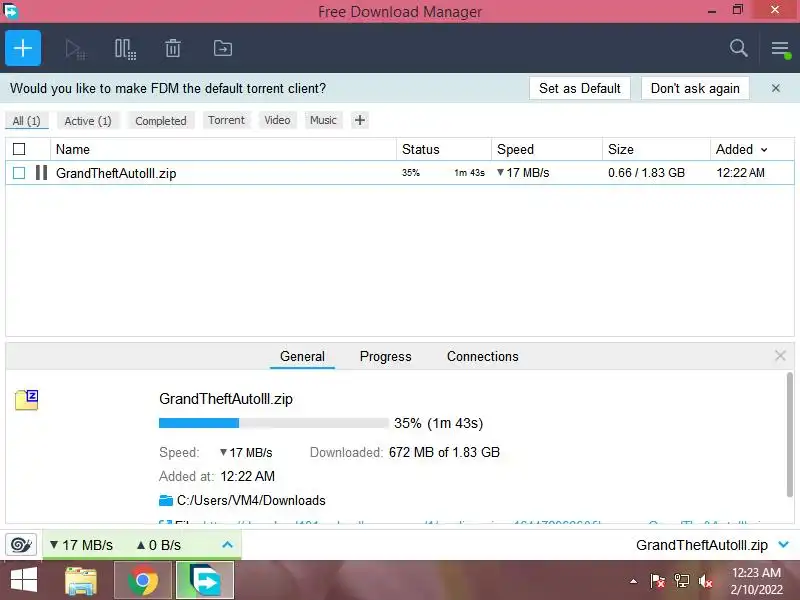Sort by the Status column header
This screenshot has width=800, height=600.
coord(444,149)
